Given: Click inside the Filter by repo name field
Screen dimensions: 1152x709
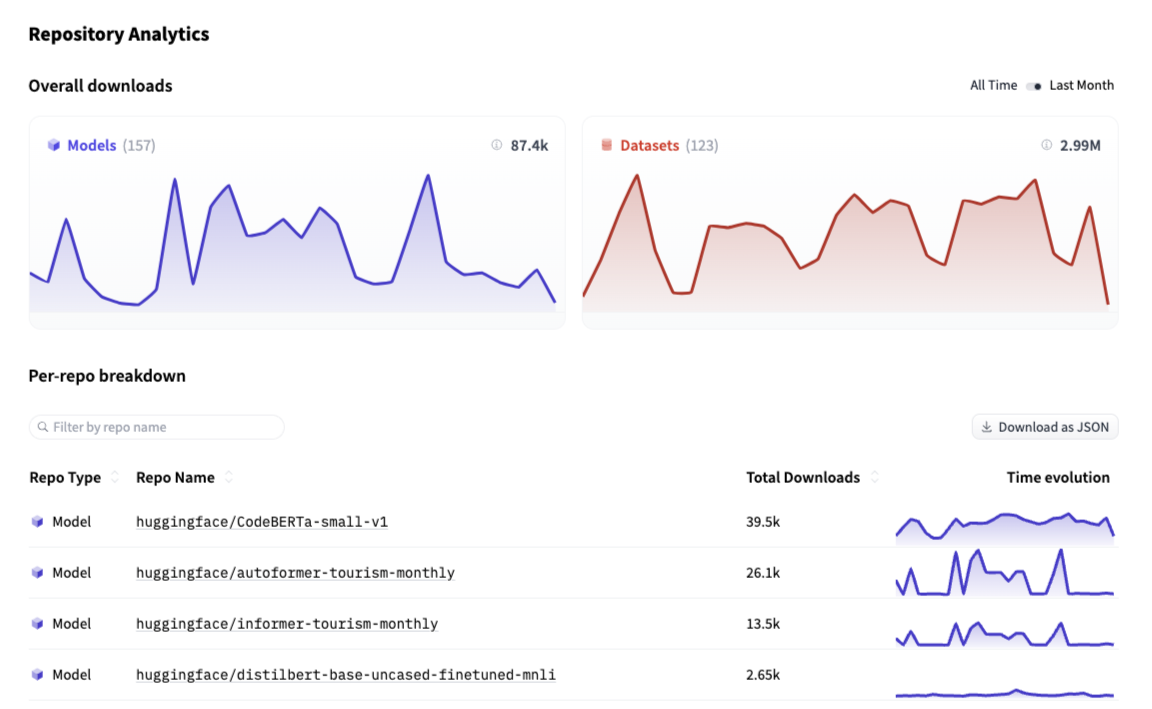Looking at the screenshot, I should 156,427.
